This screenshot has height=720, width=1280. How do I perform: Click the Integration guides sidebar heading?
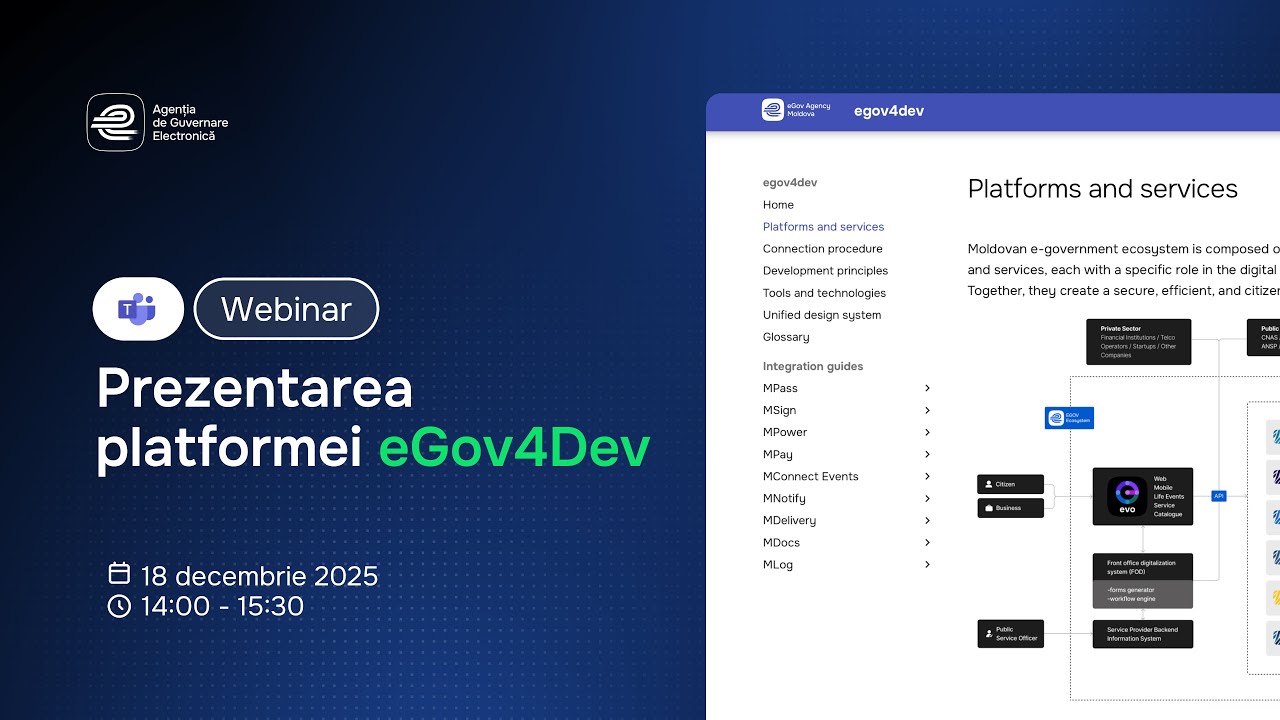click(813, 366)
